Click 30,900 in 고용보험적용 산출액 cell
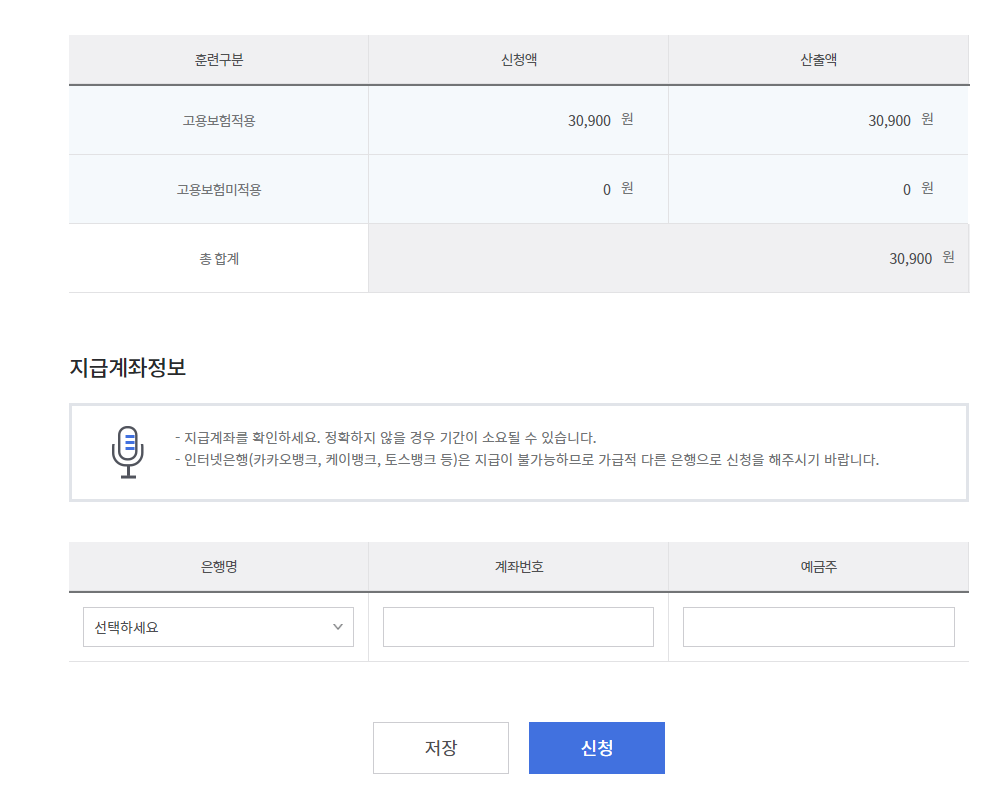Image resolution: width=999 pixels, height=812 pixels. point(889,120)
